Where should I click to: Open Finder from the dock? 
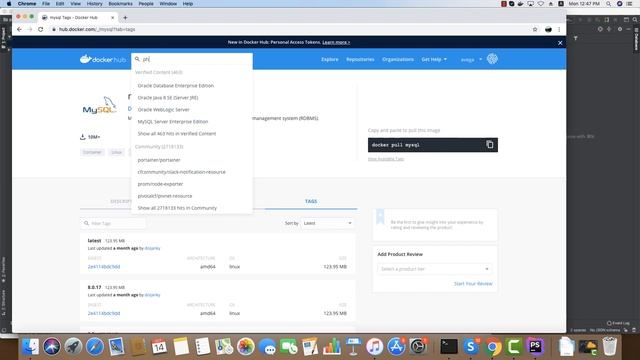point(30,347)
